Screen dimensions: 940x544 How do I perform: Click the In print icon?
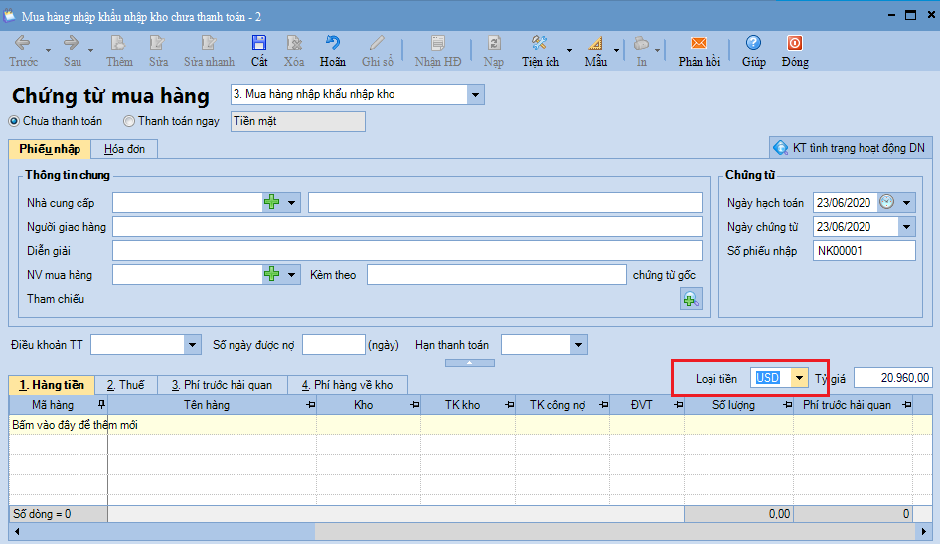tap(641, 50)
